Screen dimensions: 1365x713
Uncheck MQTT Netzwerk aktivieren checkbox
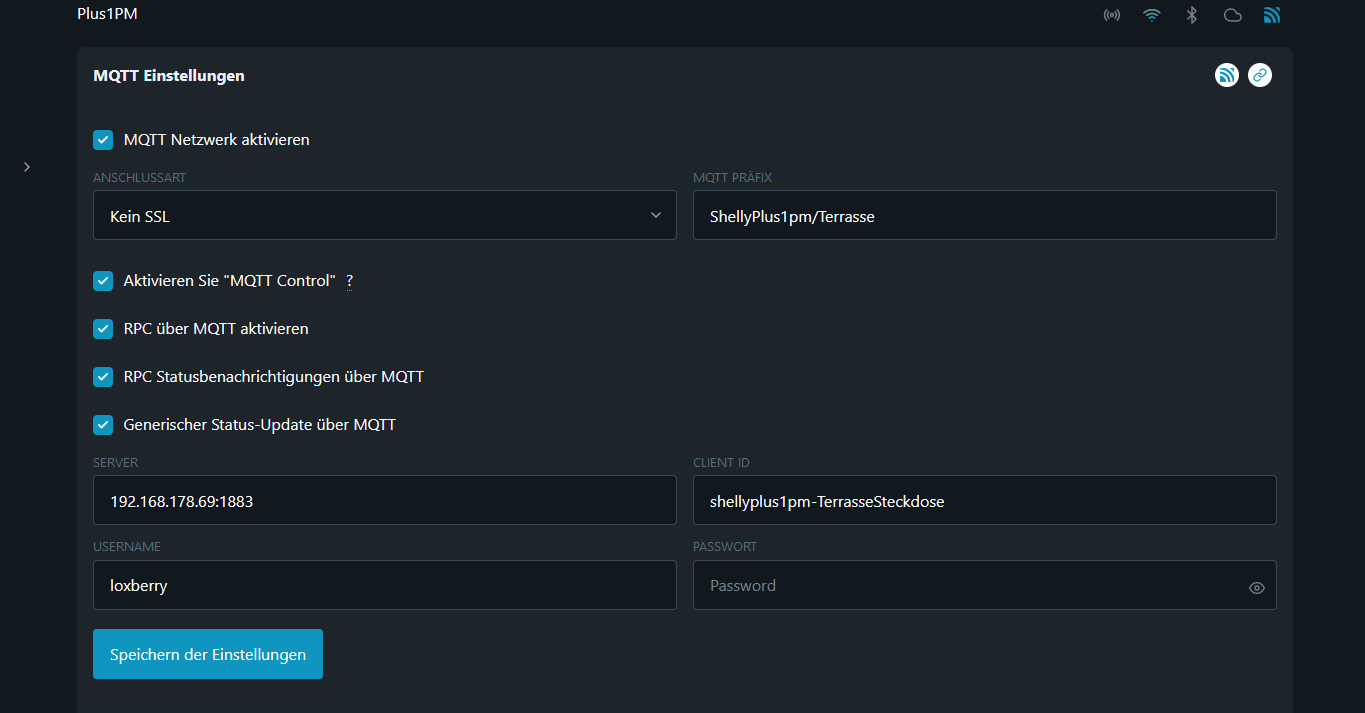tap(103, 140)
